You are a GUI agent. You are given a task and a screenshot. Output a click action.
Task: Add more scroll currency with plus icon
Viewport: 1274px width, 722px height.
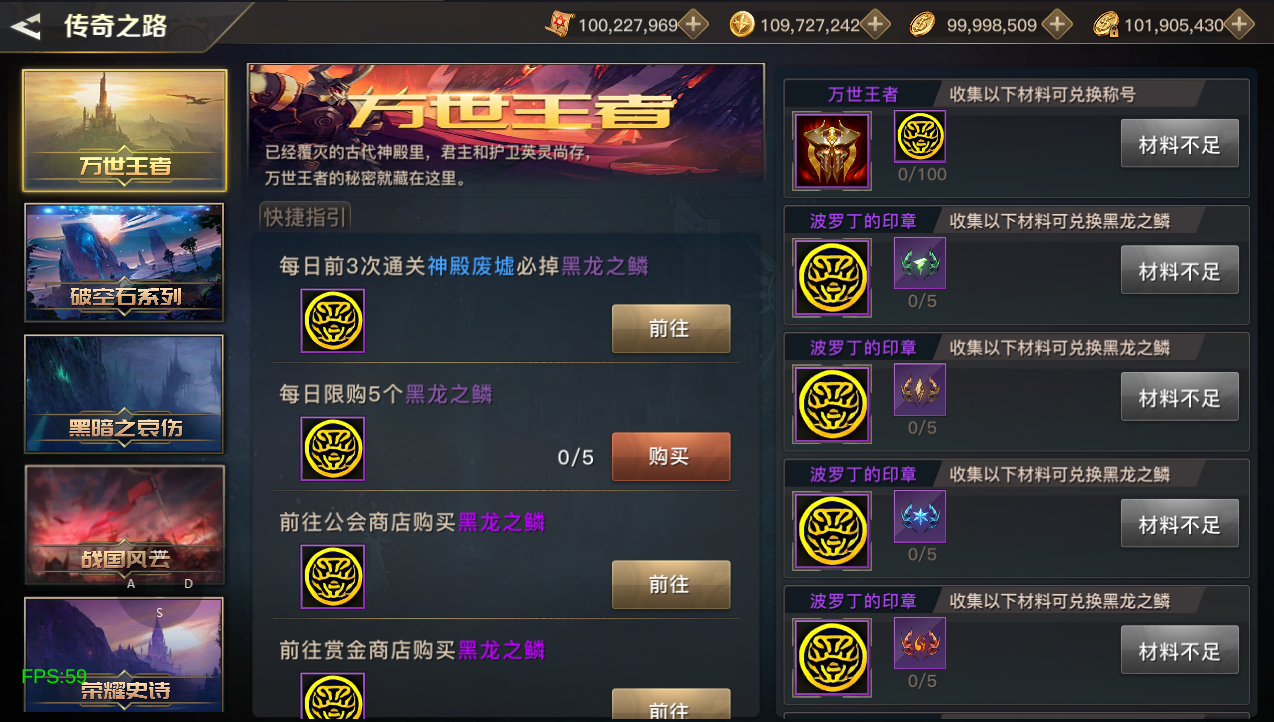coord(693,25)
